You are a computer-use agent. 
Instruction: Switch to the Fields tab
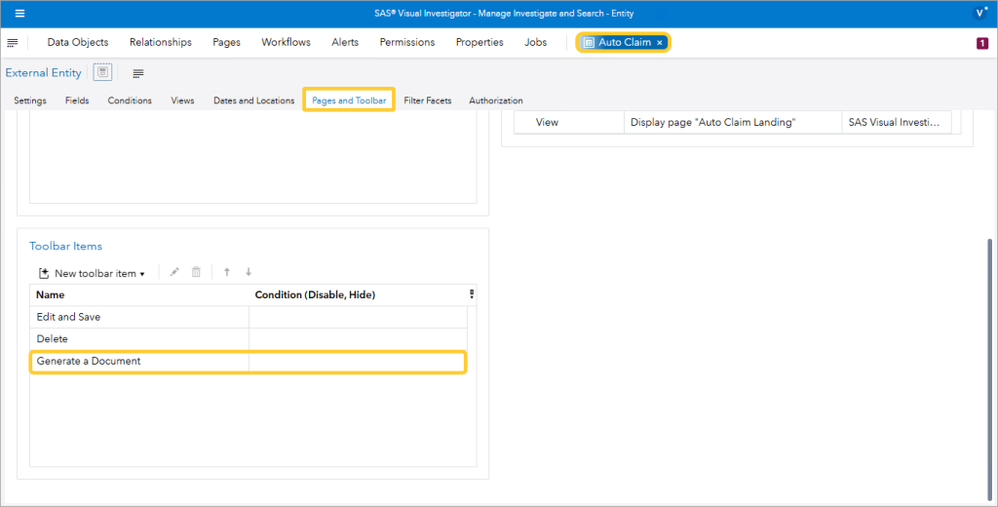tap(77, 101)
